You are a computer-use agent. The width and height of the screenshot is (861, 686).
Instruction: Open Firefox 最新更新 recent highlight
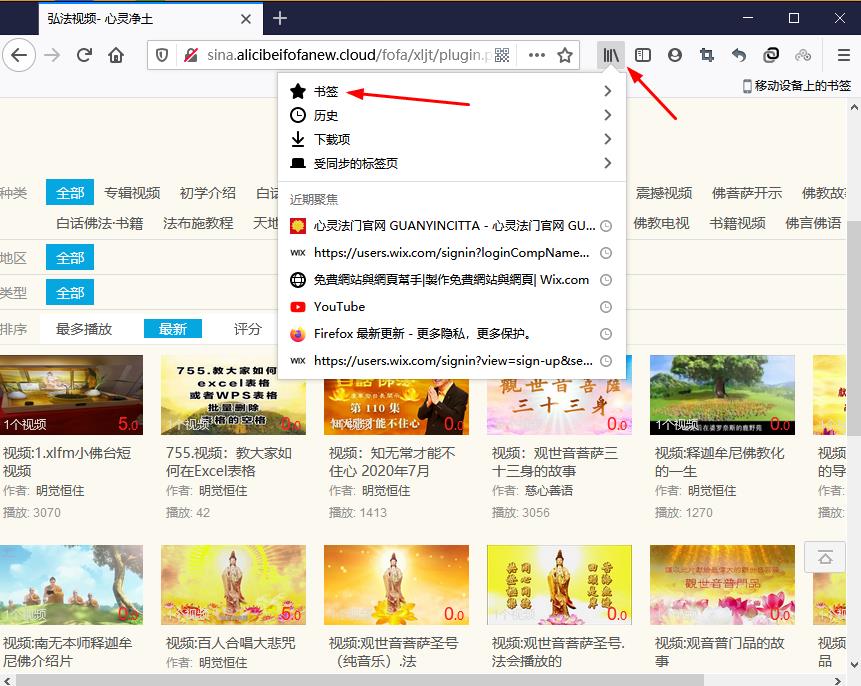[x=451, y=334]
